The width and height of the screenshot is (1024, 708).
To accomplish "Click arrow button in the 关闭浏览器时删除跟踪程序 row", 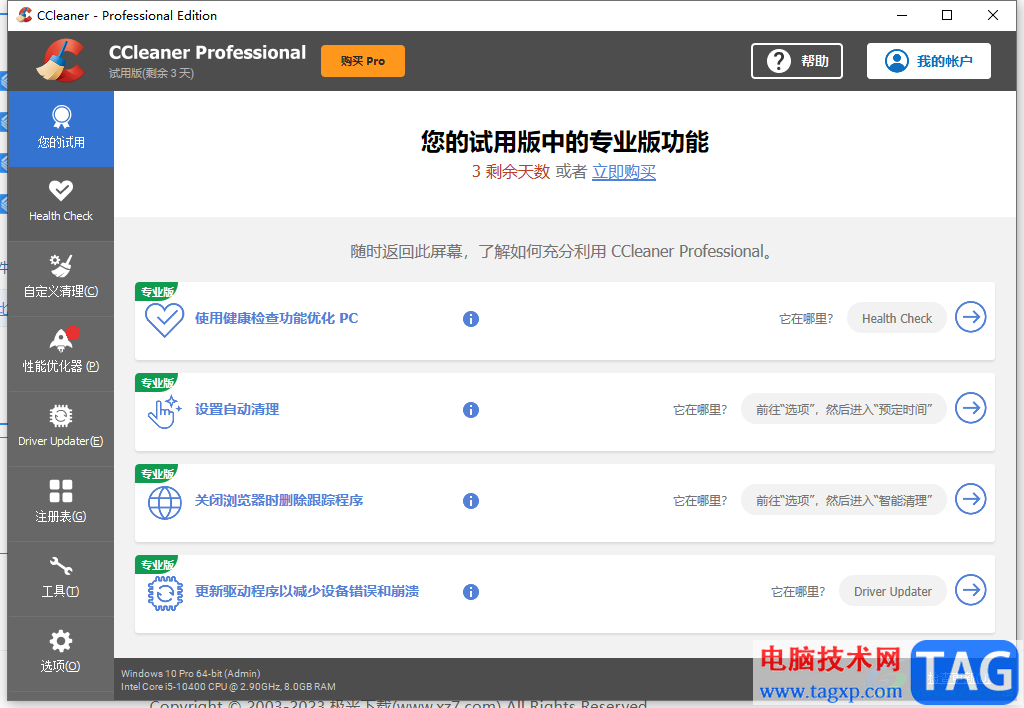I will pos(970,499).
